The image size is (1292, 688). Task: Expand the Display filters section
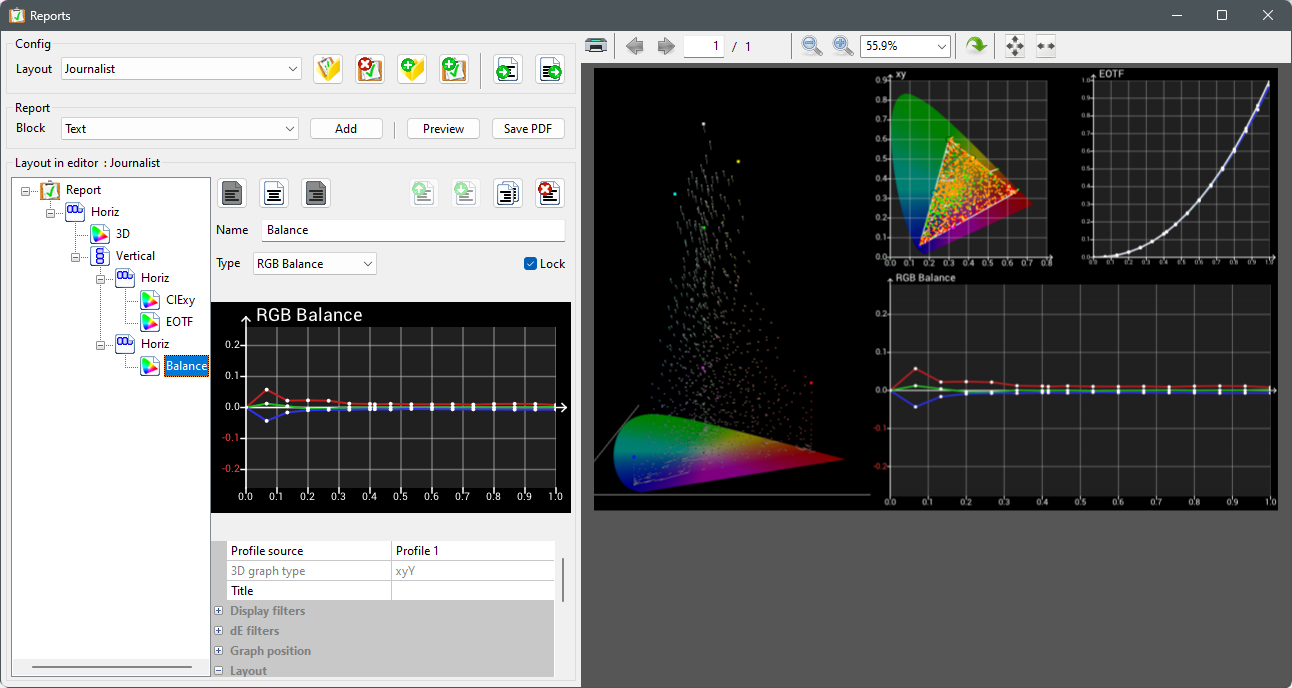218,610
